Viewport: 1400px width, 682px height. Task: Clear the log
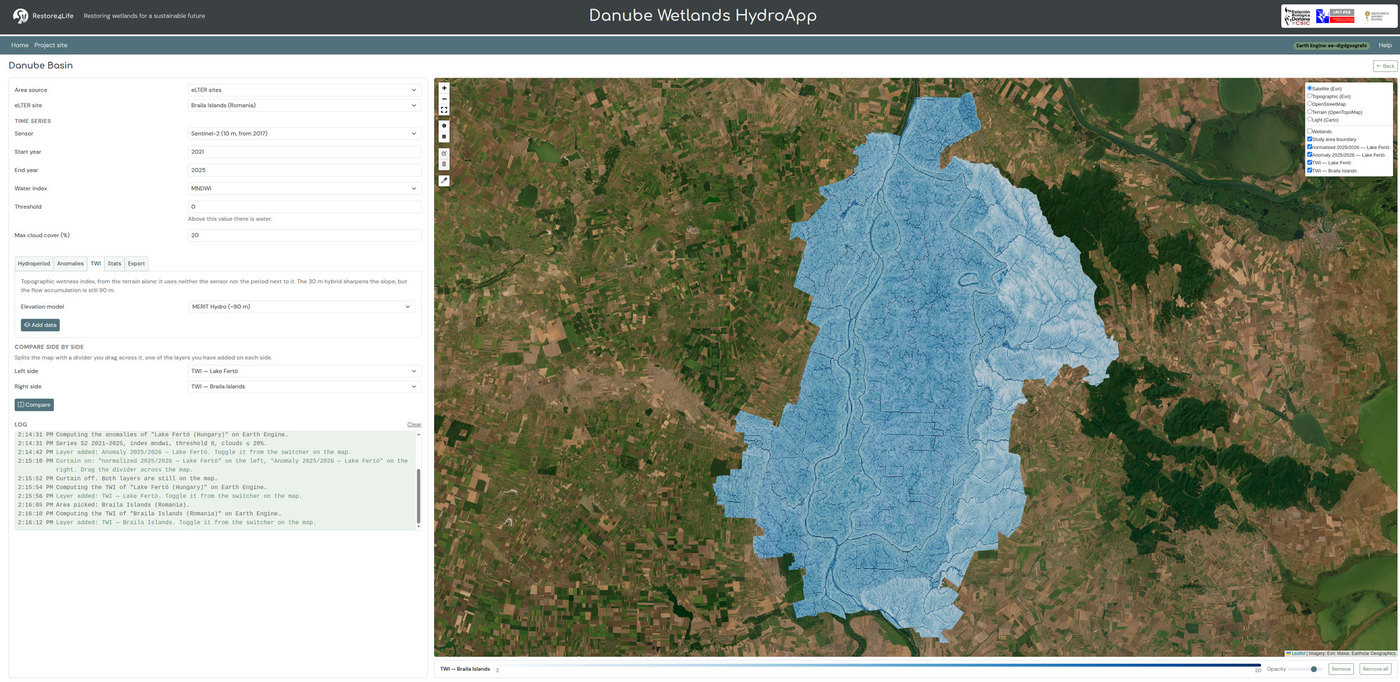414,425
